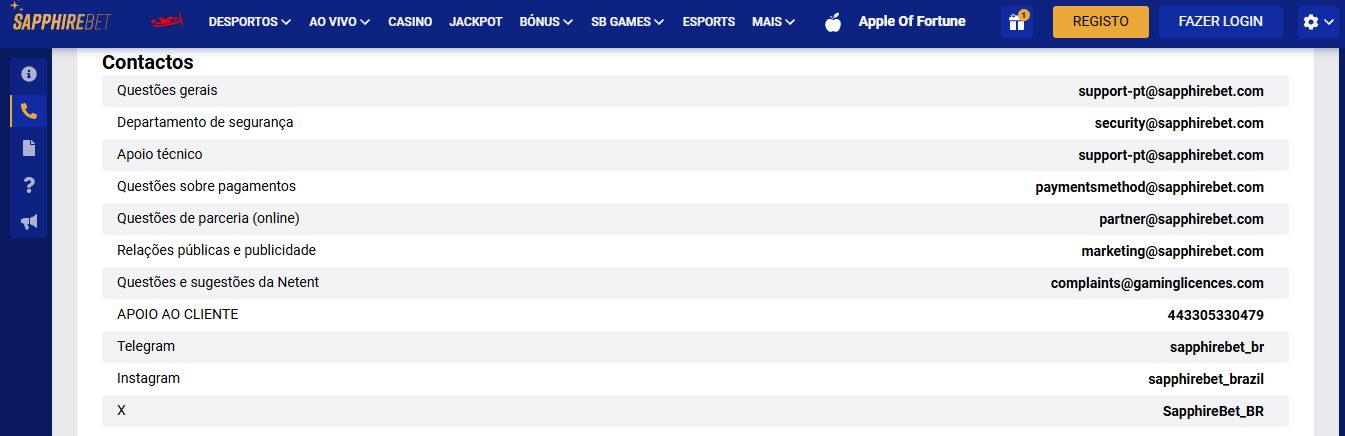Screen dimensions: 1345x436
Task: Open the megaphone announcements icon
Action: pos(29,222)
